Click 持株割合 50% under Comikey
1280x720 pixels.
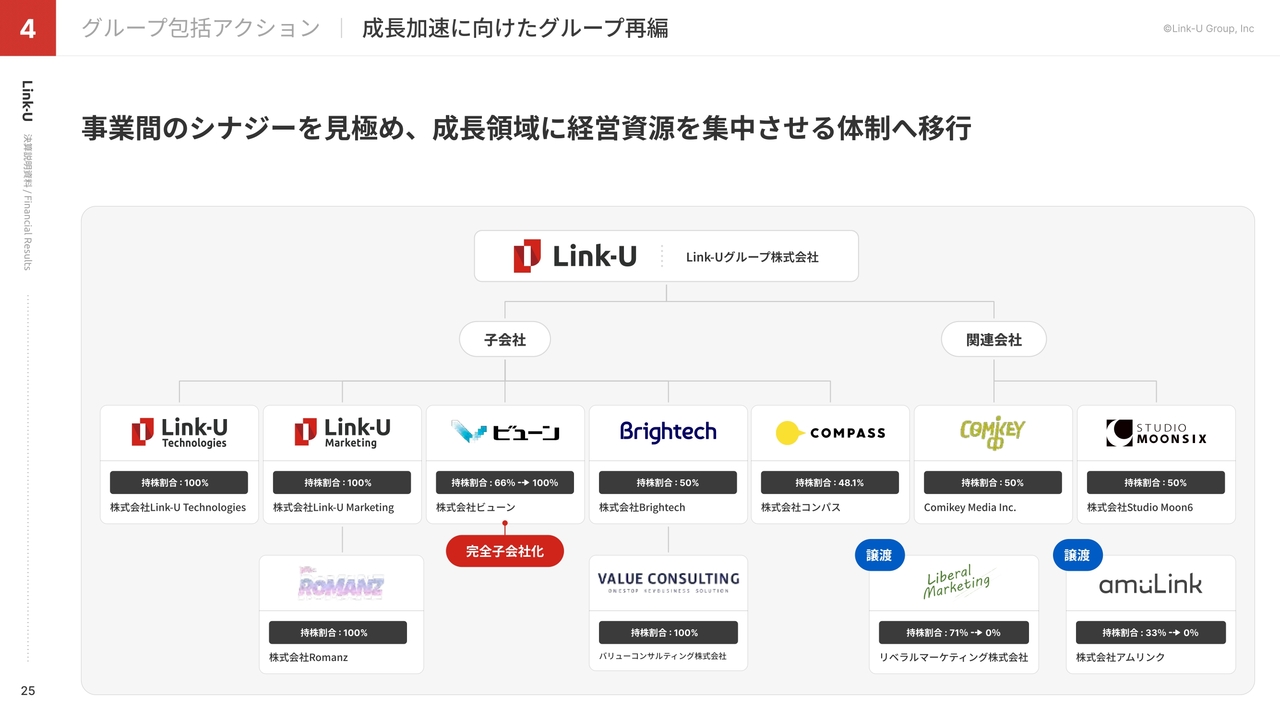(993, 483)
